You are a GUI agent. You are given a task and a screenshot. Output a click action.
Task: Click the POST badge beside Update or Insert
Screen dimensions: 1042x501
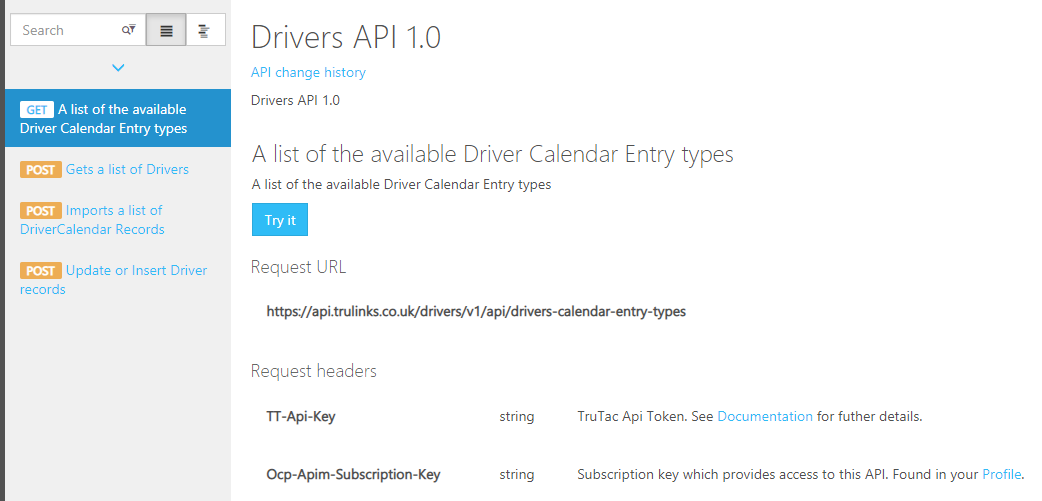pos(41,271)
